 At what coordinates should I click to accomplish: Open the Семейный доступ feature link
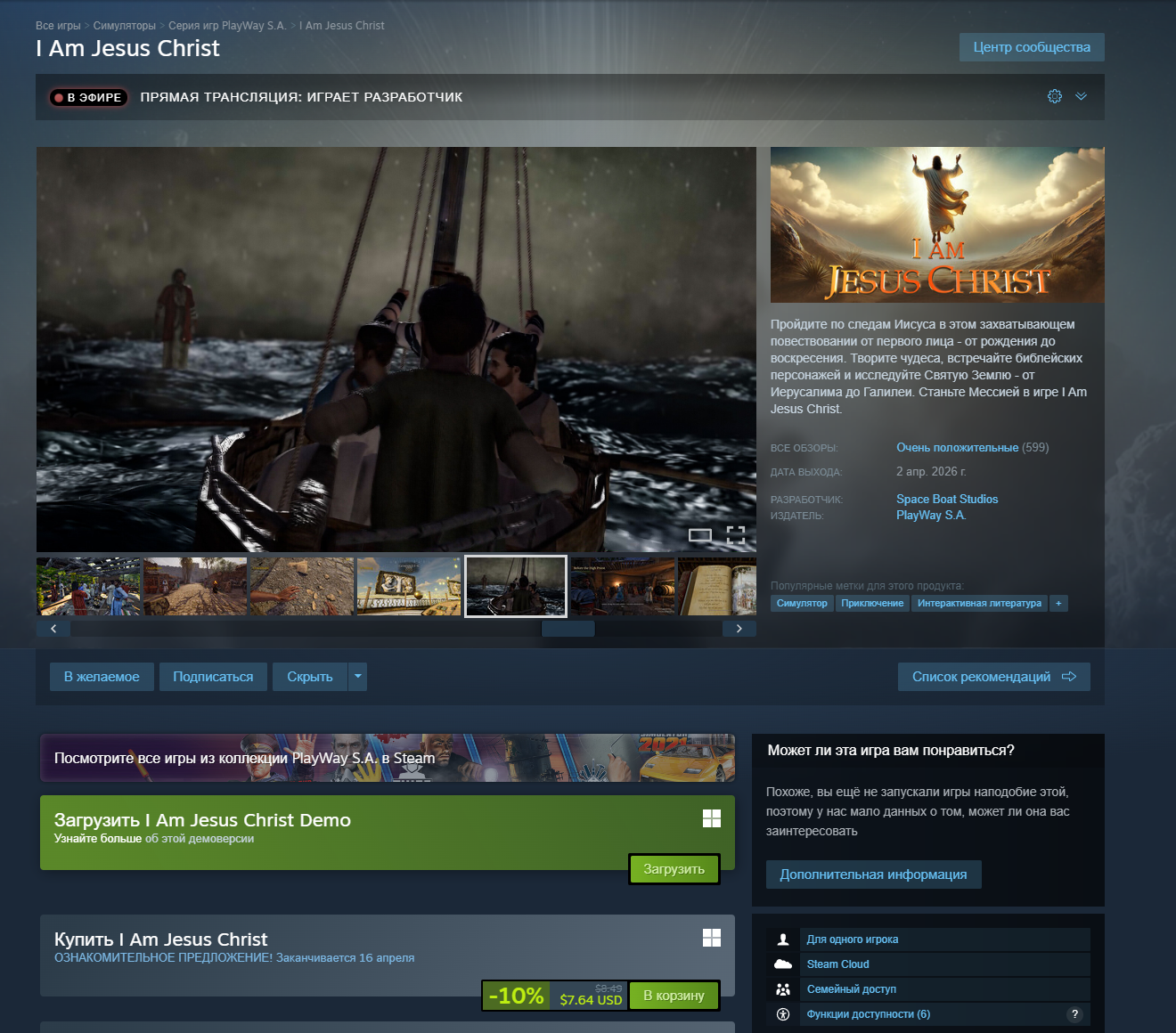(x=852, y=989)
